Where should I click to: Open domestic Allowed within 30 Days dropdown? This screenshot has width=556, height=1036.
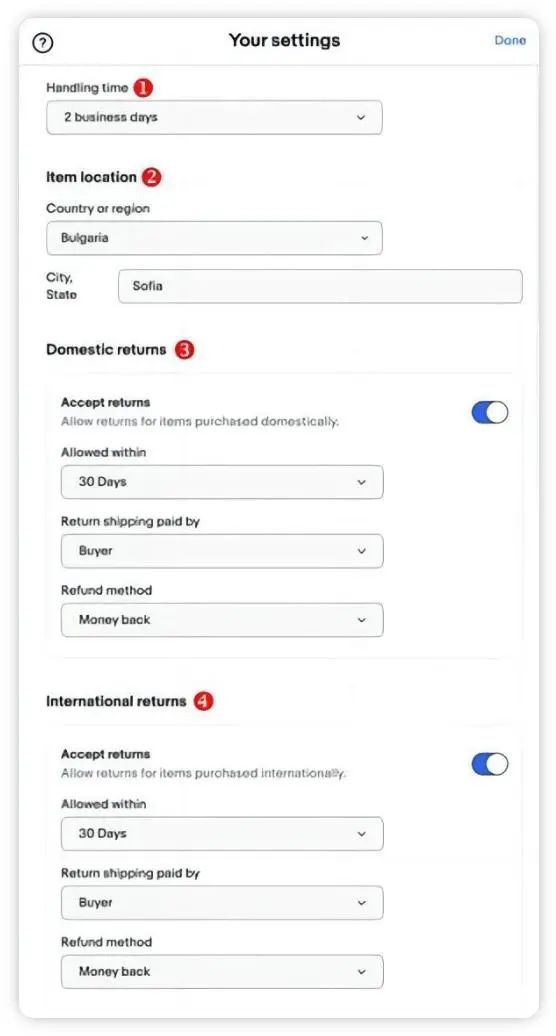(x=222, y=482)
